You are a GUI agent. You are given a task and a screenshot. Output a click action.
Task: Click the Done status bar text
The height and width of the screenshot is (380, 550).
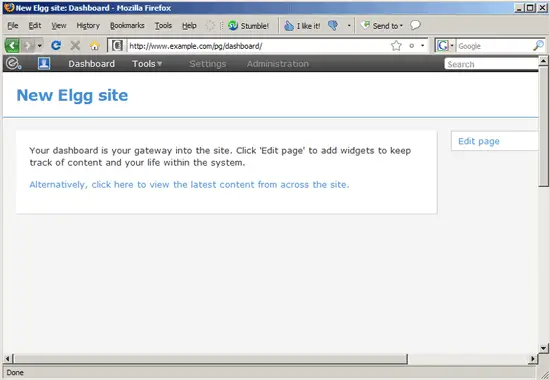point(15,373)
